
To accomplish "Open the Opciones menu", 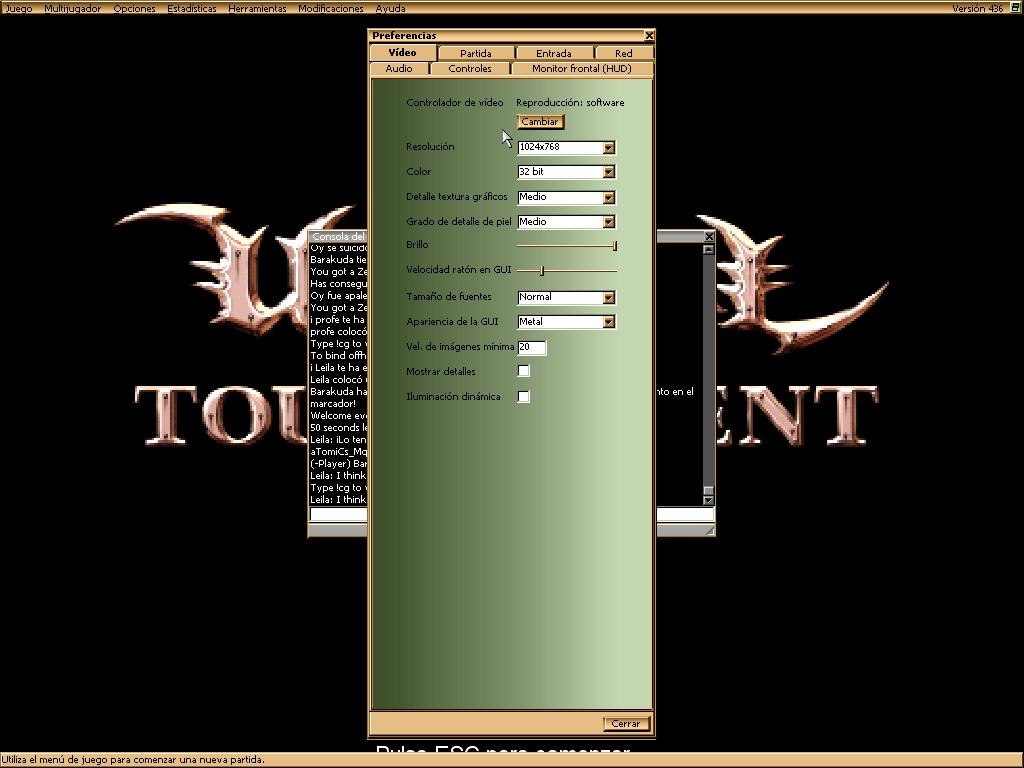I will 135,8.
